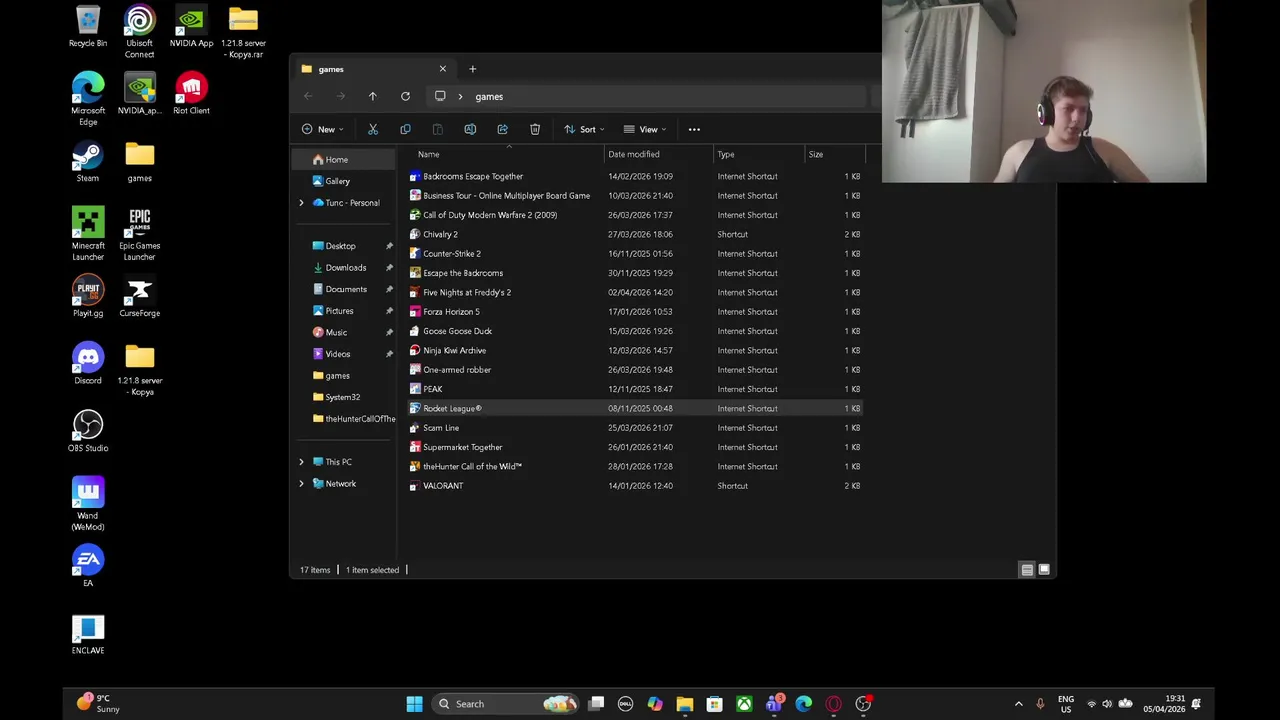
Task: Click the taskbar Search box
Action: (x=504, y=704)
